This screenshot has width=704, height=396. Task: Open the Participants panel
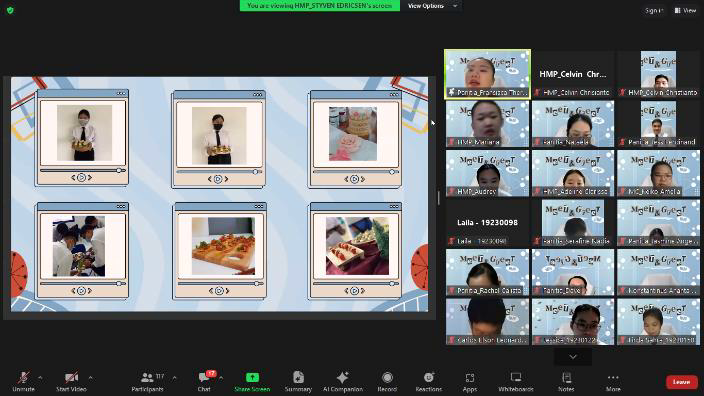coord(148,382)
